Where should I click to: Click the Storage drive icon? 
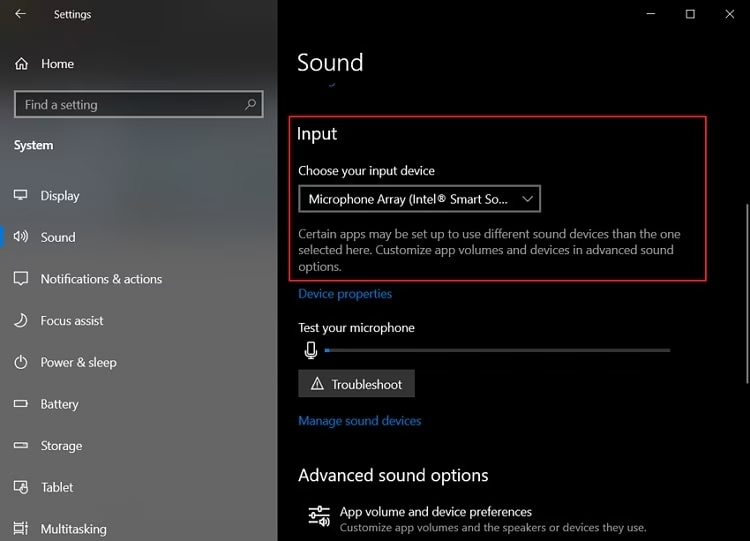pos(21,446)
